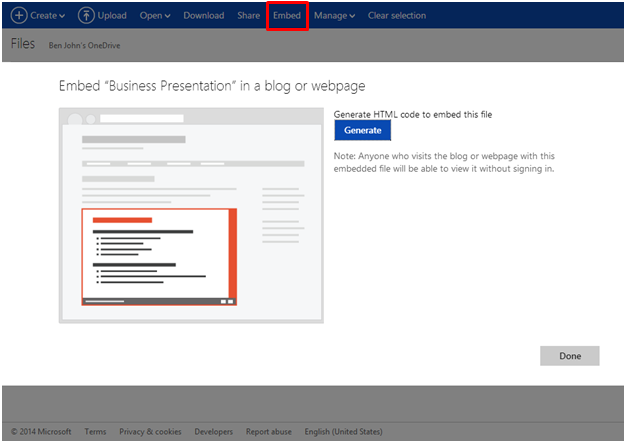Open Ben John's OneDrive breadcrumb
Image resolution: width=626 pixels, height=443 pixels.
(x=84, y=45)
